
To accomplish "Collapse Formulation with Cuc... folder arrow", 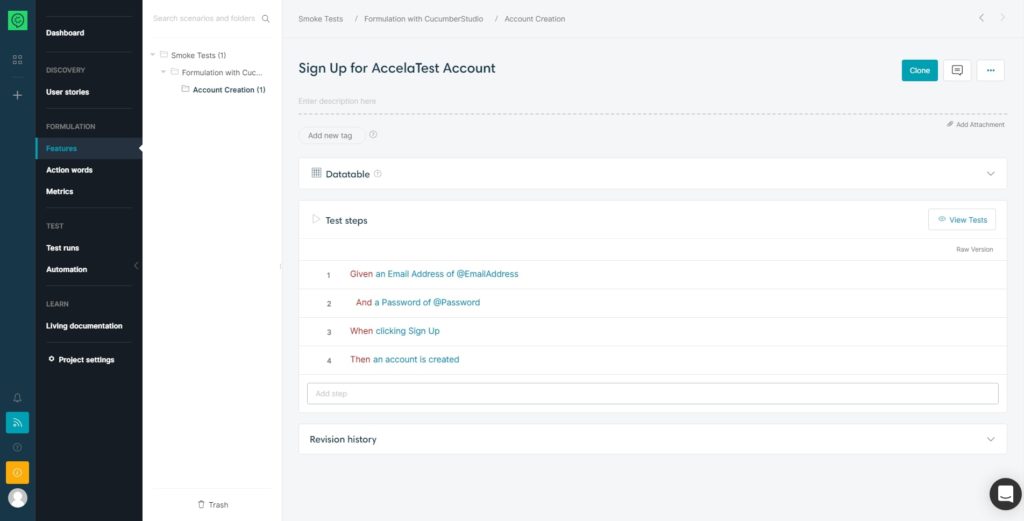I will [x=163, y=72].
